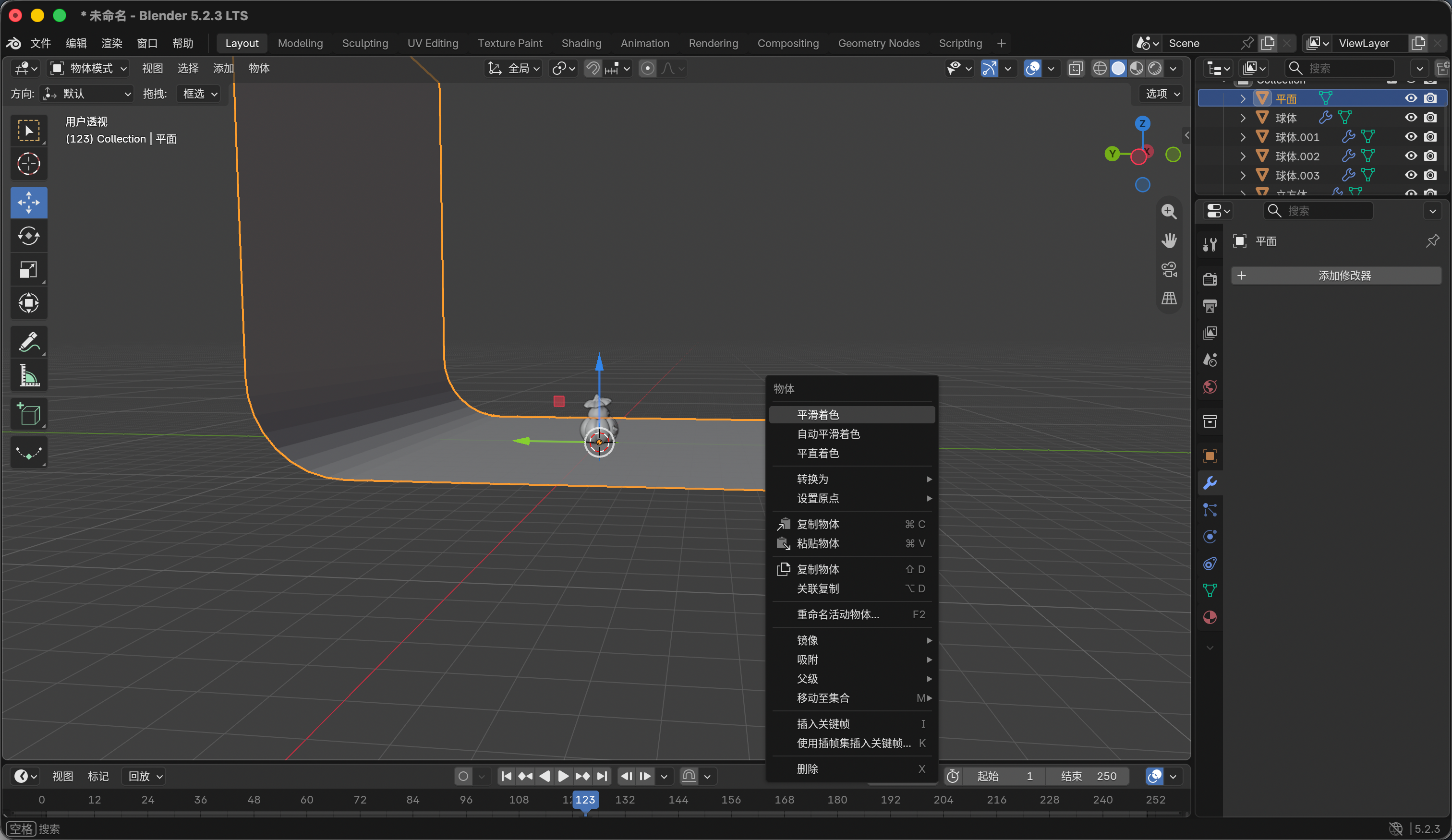1452x840 pixels.
Task: Open the 物体模式 mode dropdown
Action: (89, 69)
